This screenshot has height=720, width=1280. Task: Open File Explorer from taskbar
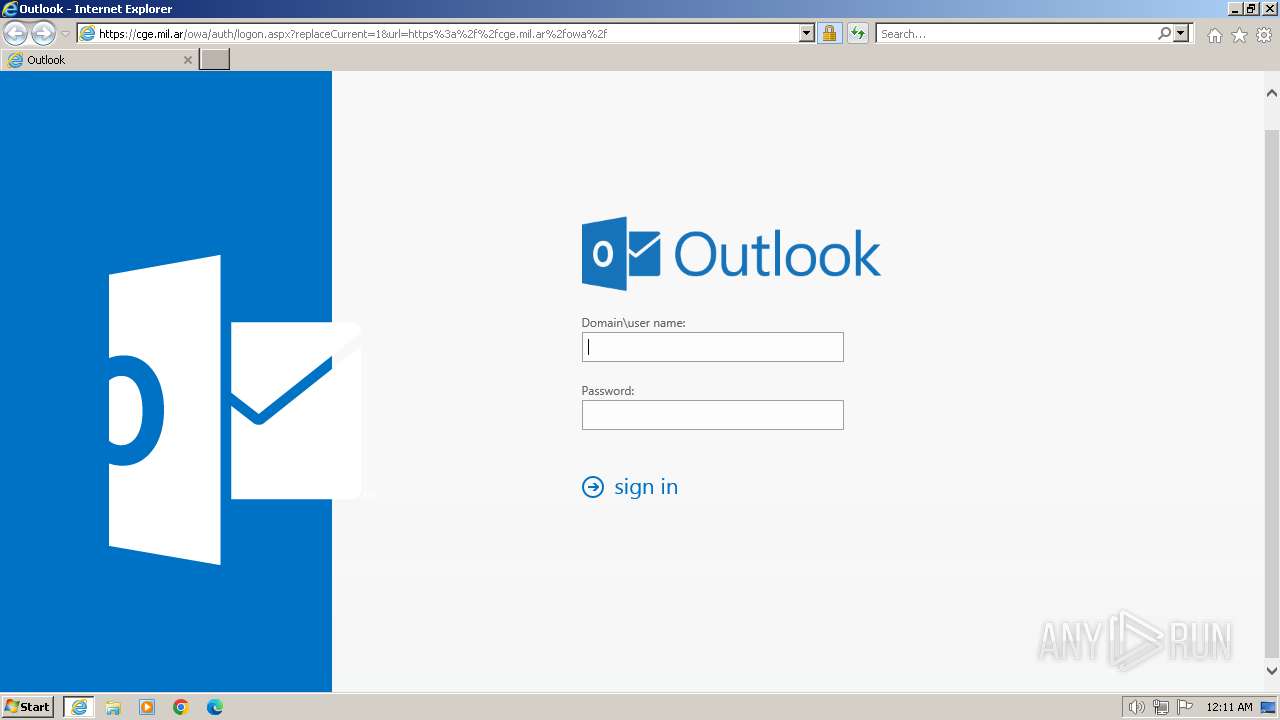click(113, 707)
